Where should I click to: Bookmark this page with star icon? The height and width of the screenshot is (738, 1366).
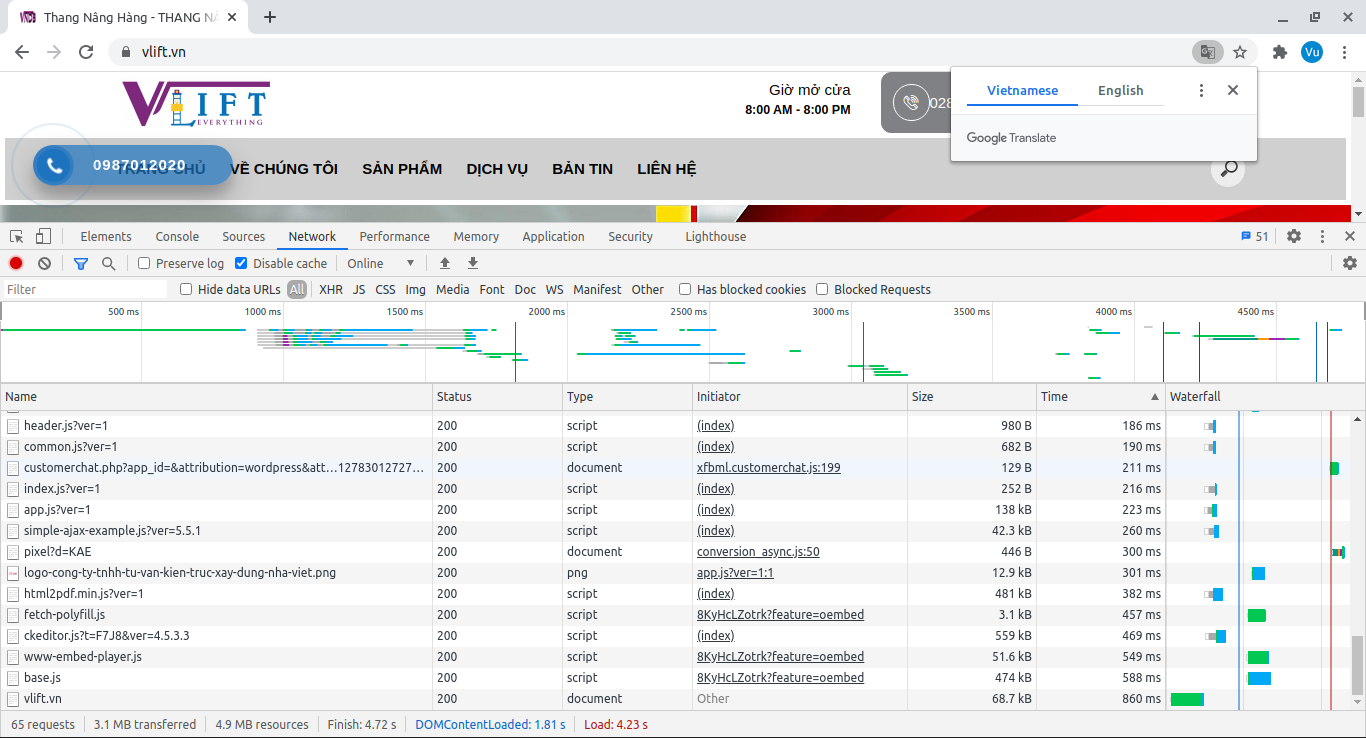(x=1240, y=52)
